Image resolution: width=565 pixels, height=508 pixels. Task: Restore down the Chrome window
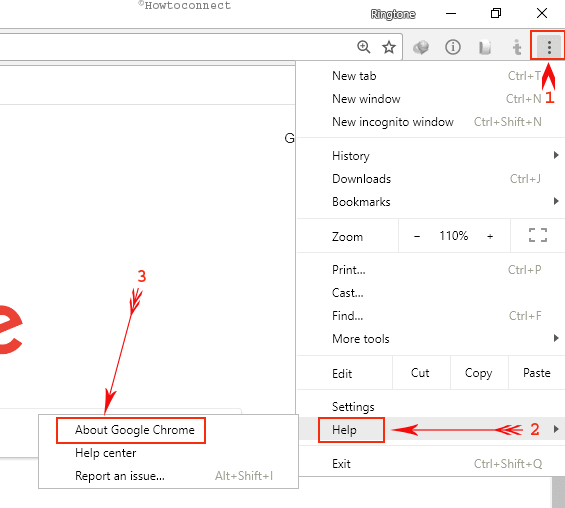pos(496,14)
